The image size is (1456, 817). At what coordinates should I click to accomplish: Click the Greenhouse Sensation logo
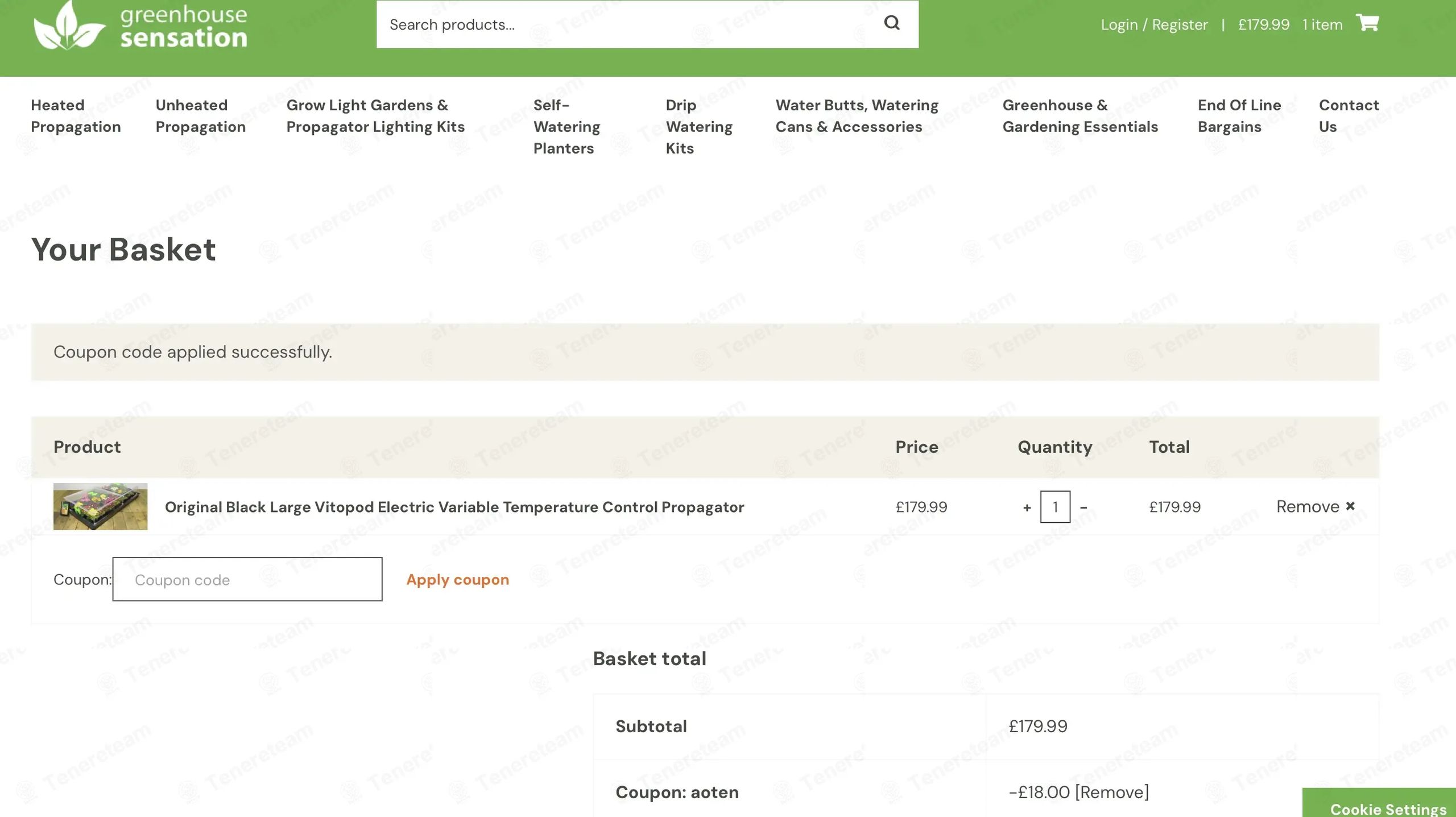tap(140, 25)
